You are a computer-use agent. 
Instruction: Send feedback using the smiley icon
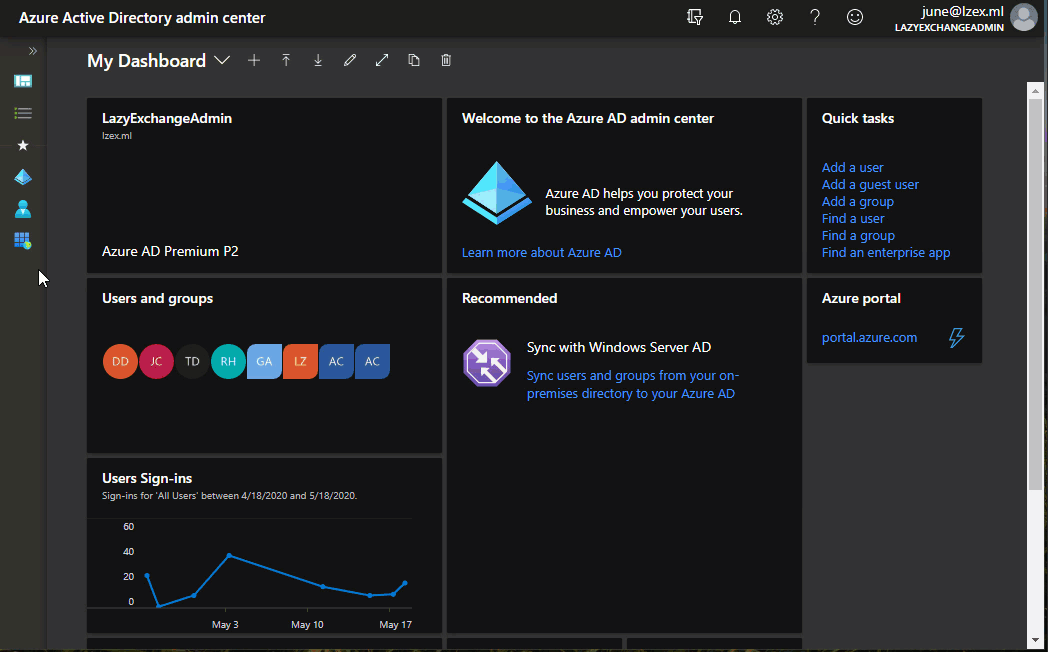(855, 17)
